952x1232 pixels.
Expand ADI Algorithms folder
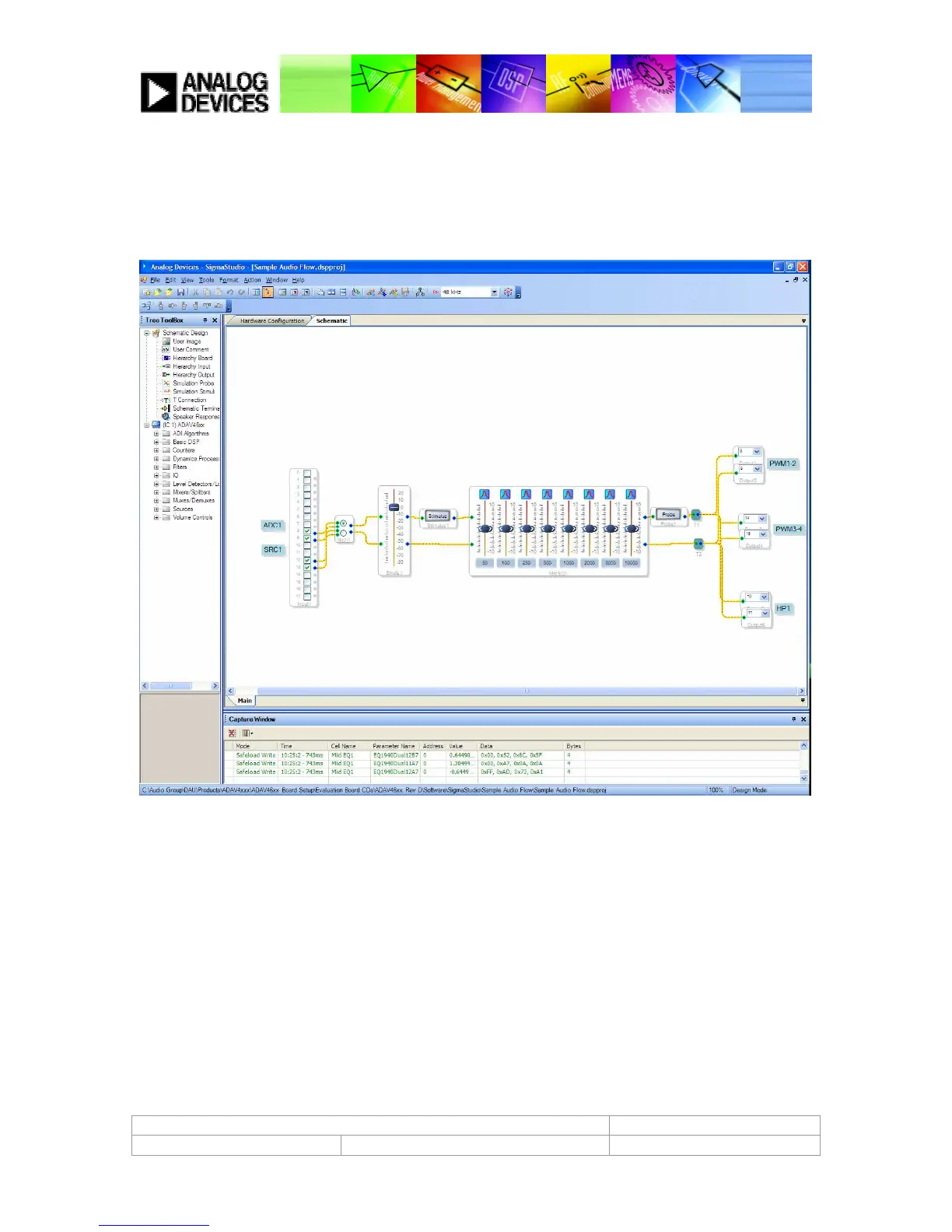(156, 434)
